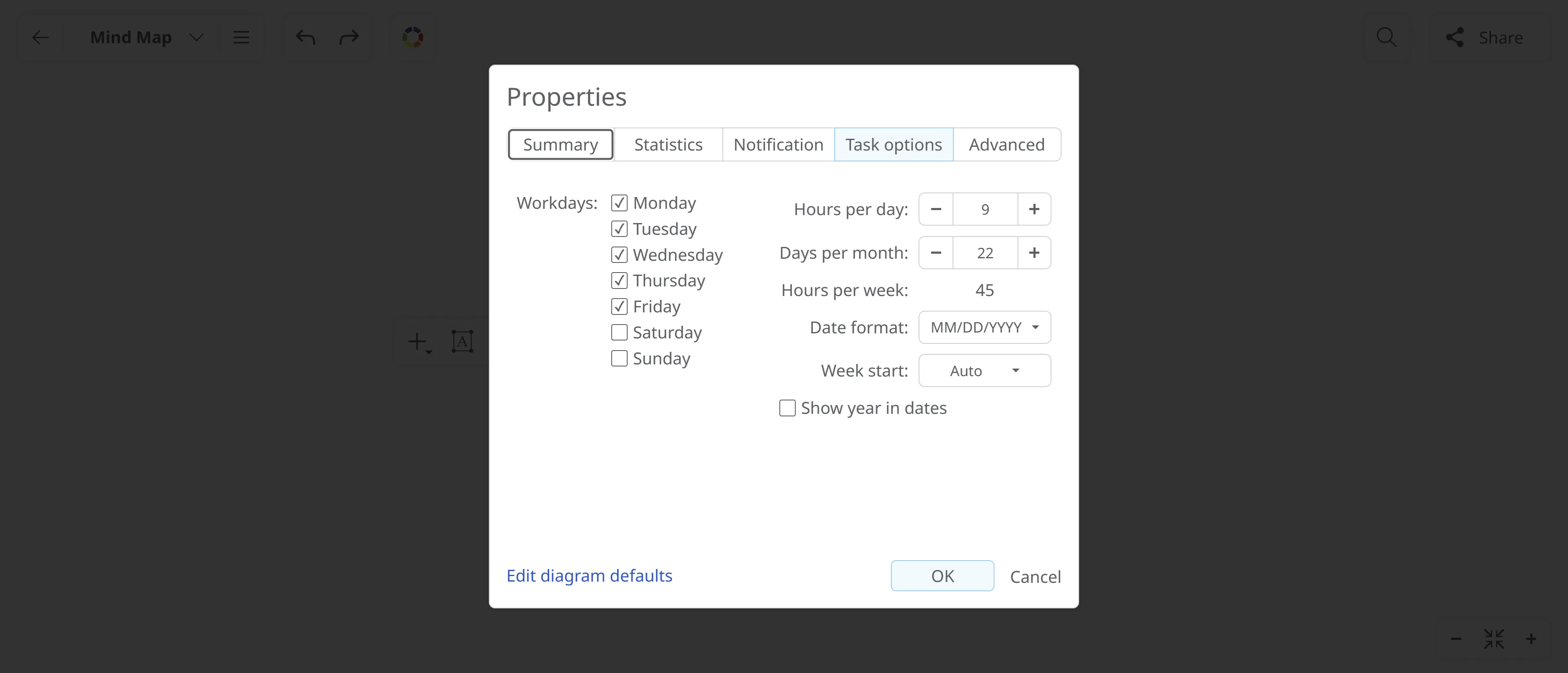The height and width of the screenshot is (673, 1568).
Task: Switch to the Statistics tab
Action: pos(668,145)
